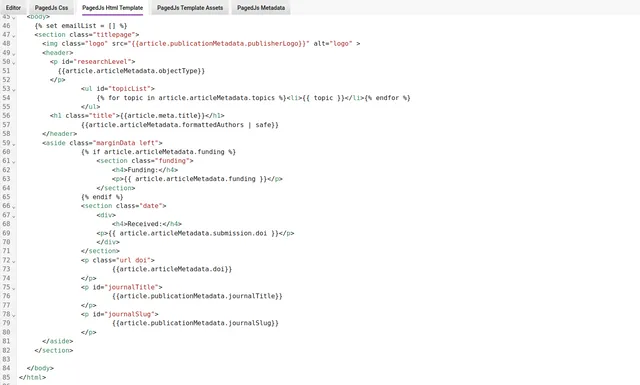Click the 'if article.articleMetadata.funding' line
The width and height of the screenshot is (640, 385).
(158, 151)
